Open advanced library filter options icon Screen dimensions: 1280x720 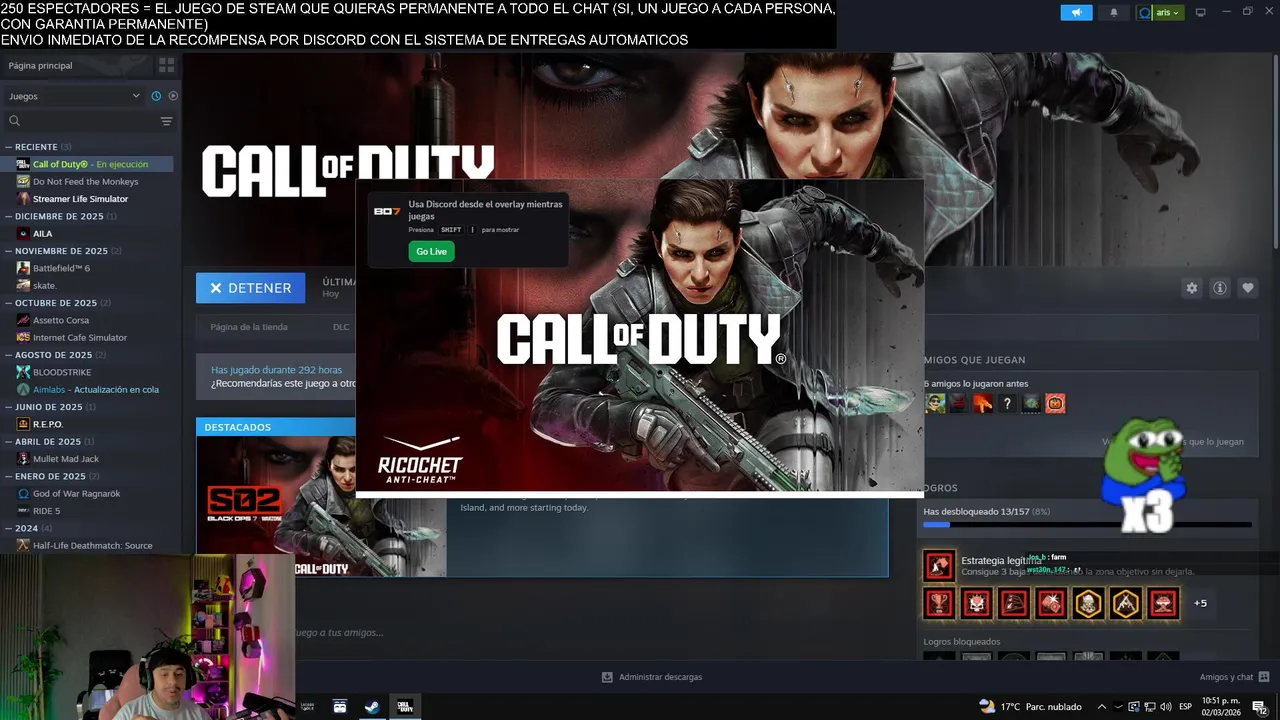[x=166, y=121]
